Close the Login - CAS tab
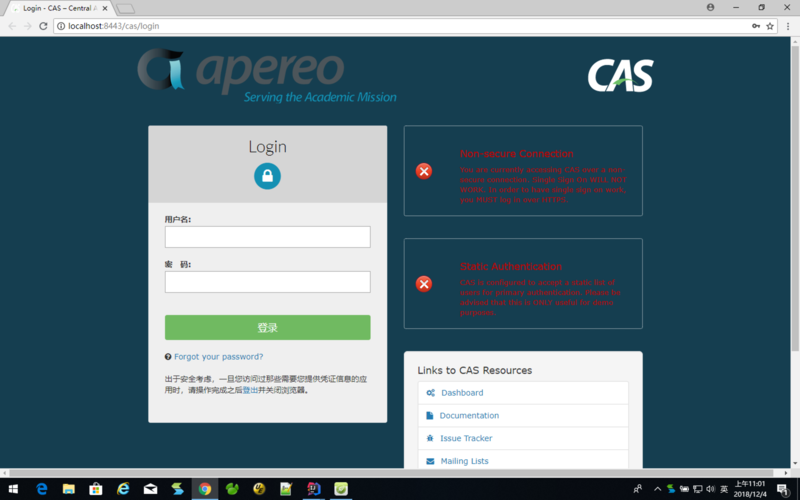Viewport: 800px width, 500px height. 105,8
